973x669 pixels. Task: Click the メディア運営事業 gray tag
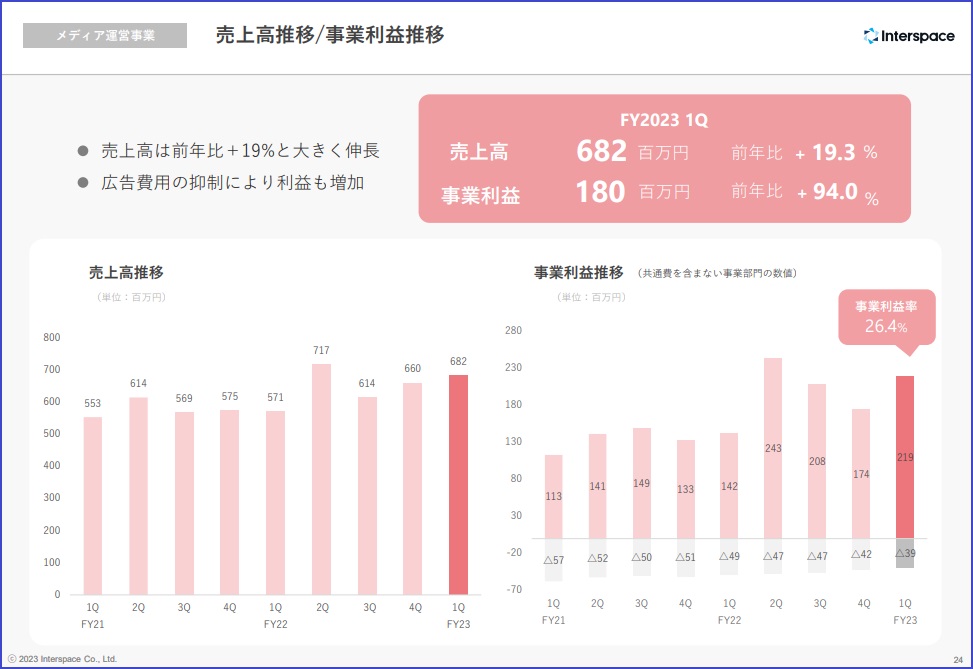coord(105,36)
